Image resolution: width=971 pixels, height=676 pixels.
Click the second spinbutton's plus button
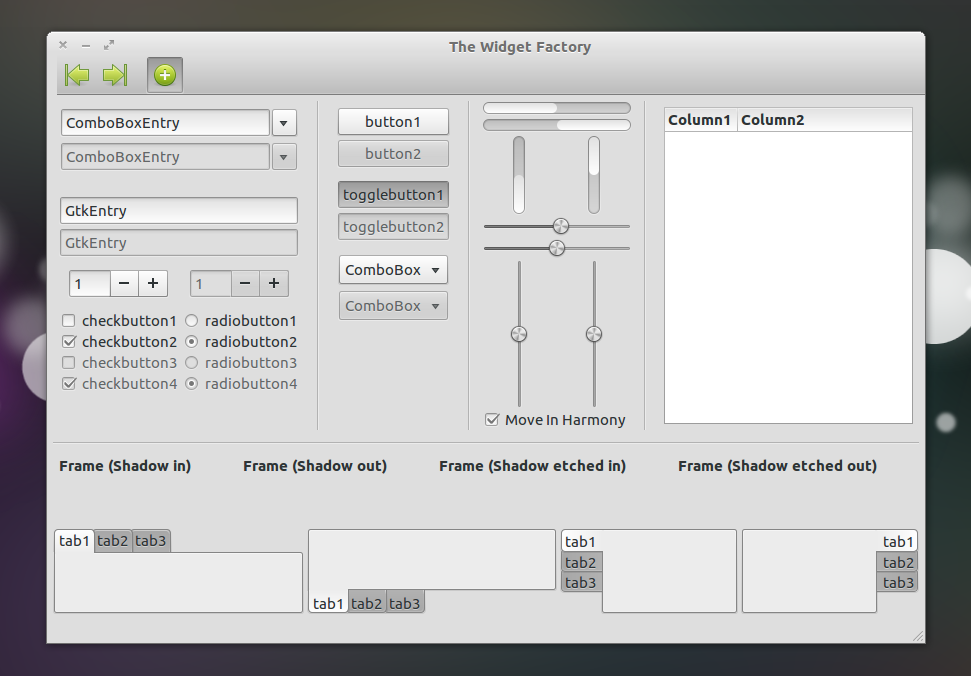click(273, 283)
